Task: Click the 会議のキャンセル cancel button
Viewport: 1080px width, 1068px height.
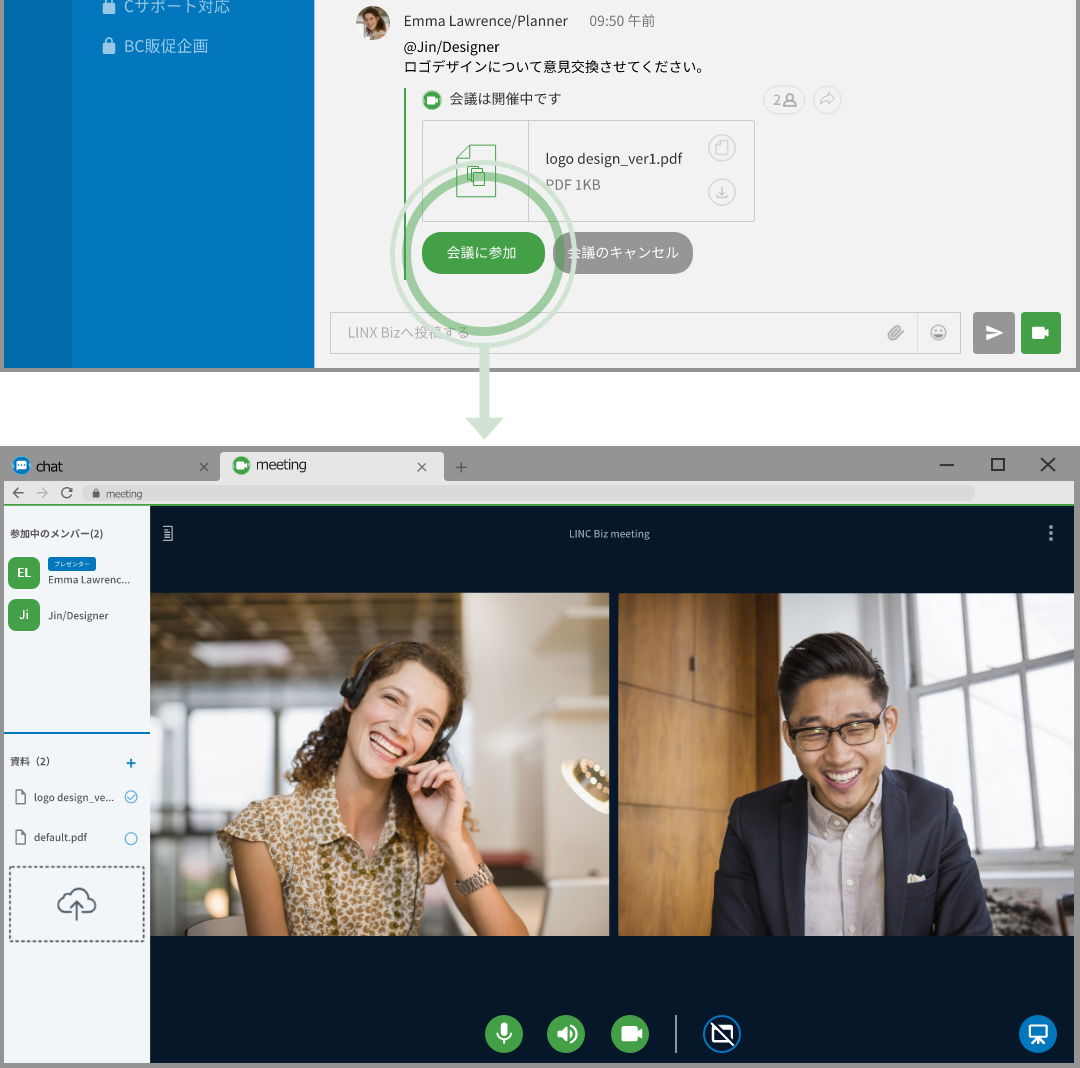Action: [x=623, y=253]
